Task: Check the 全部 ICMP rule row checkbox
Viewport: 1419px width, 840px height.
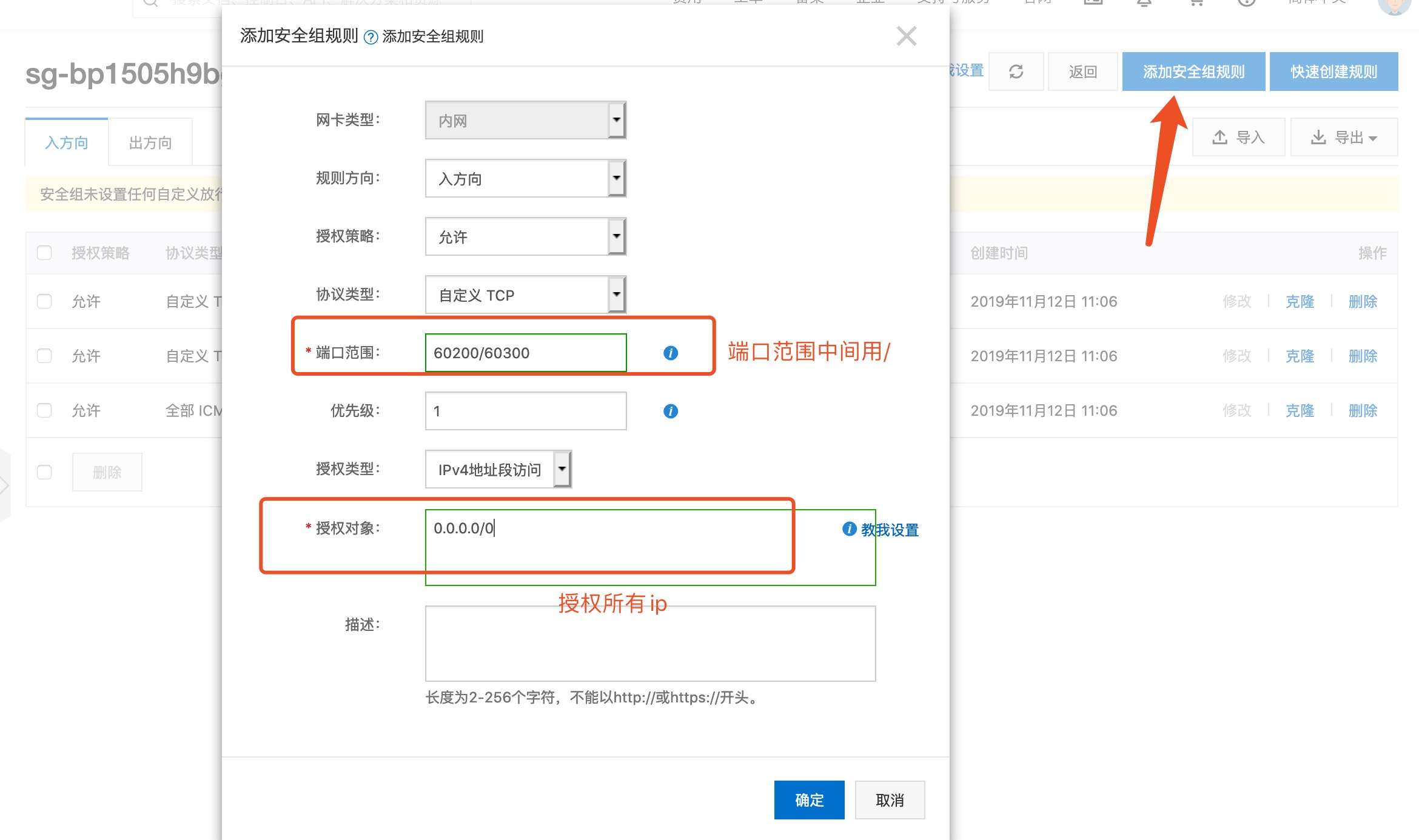Action: pos(44,410)
